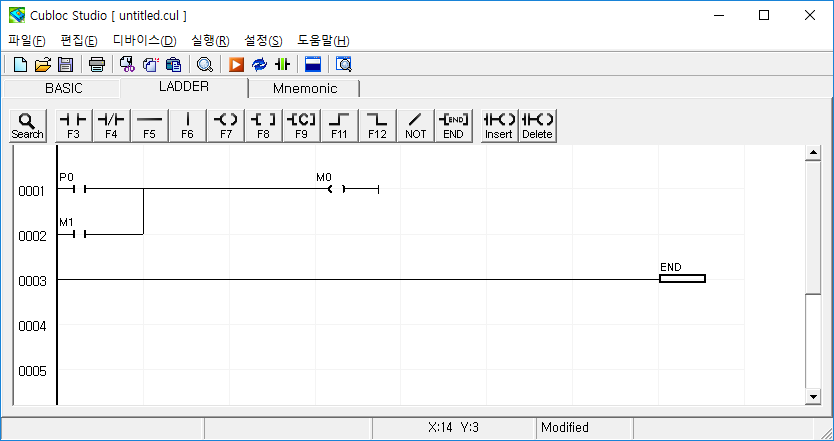
Task: Open the 디바이스(D) menu
Action: click(144, 41)
